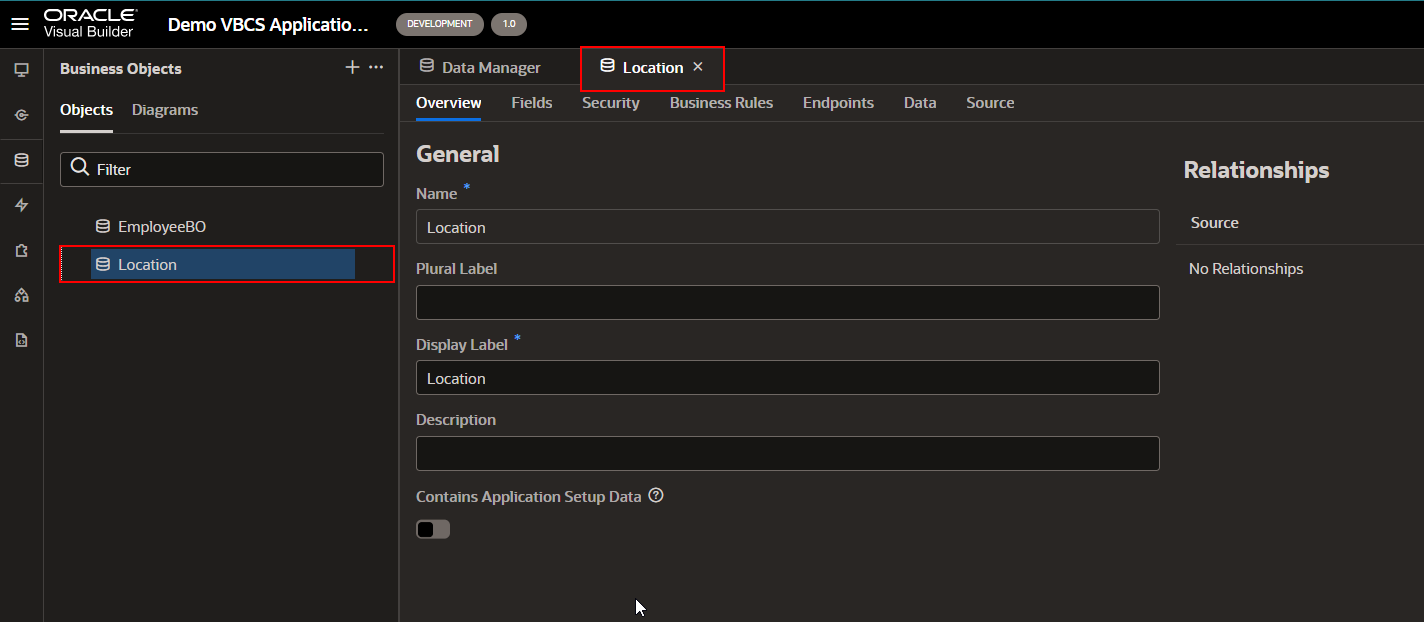
Task: Click the Demo VBCS Application title
Action: coord(268,24)
